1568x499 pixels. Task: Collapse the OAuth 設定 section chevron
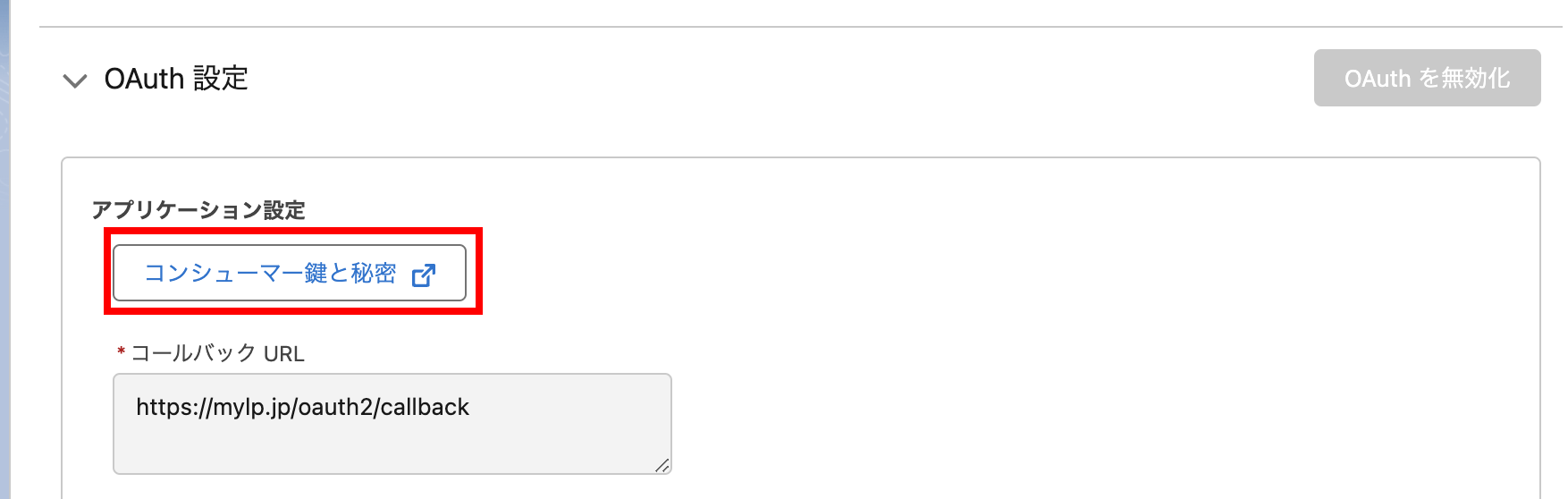75,80
